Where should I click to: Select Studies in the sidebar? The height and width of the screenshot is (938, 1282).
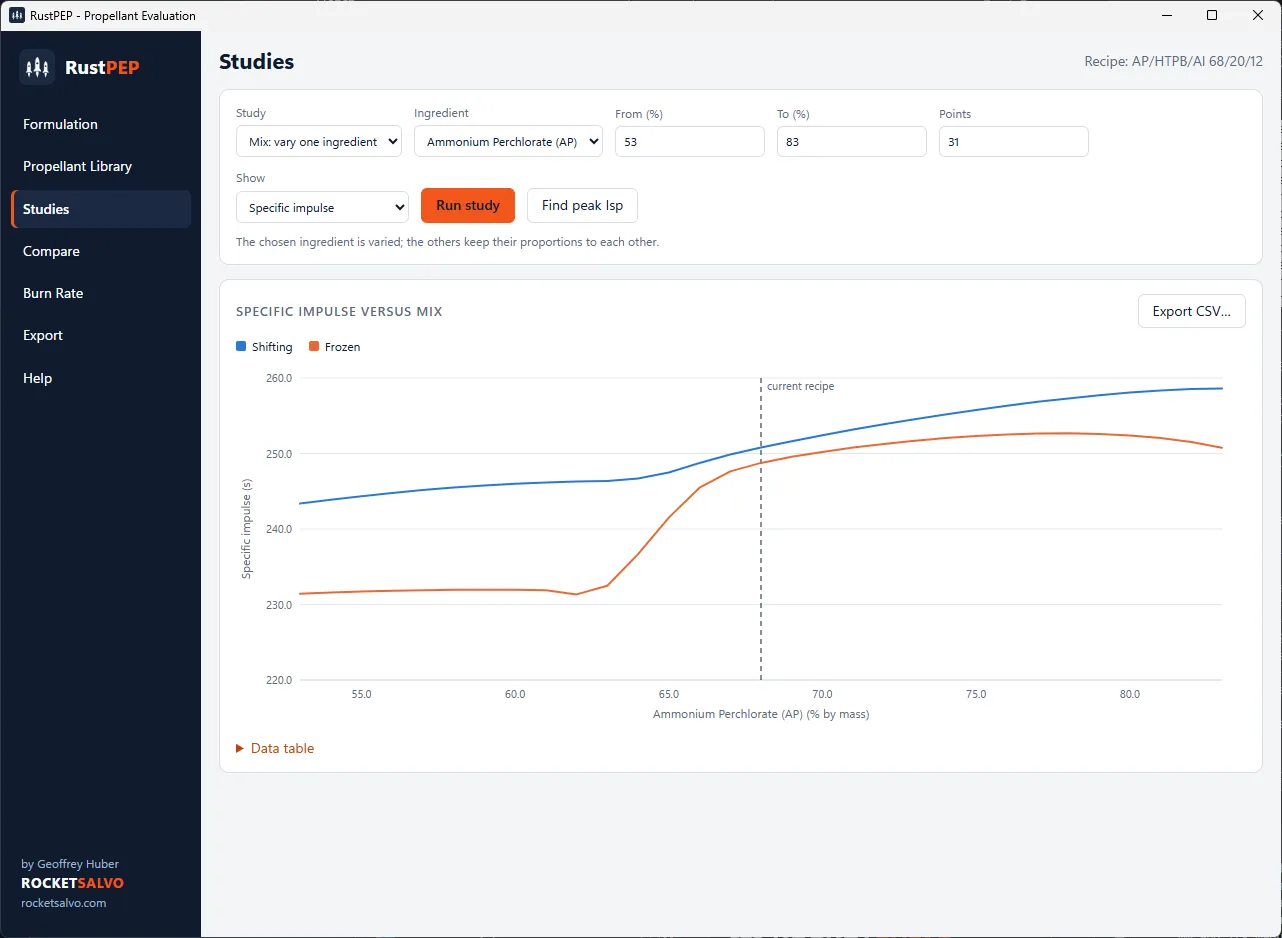(x=100, y=209)
